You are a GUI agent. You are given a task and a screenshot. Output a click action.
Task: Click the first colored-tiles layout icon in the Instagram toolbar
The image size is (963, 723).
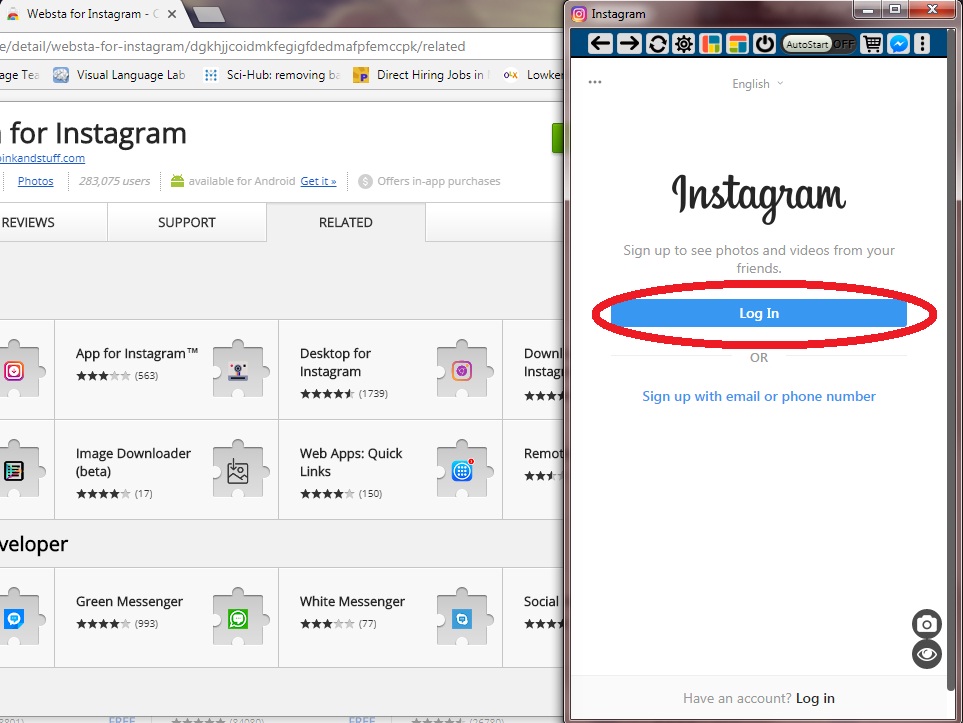[711, 44]
